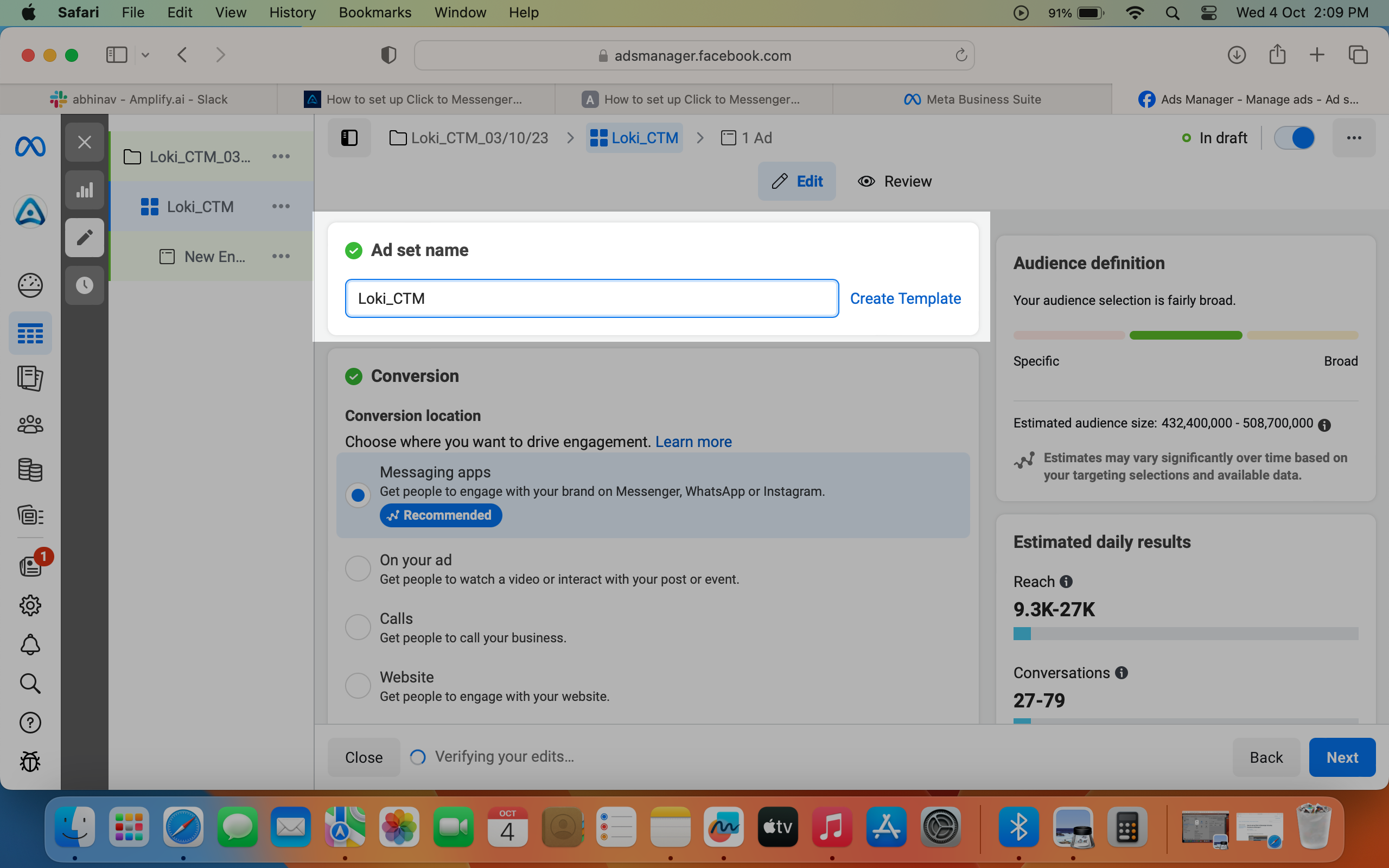
Task: Select Loki_CTM_03... campaign in tree
Action: pyautogui.click(x=211, y=157)
